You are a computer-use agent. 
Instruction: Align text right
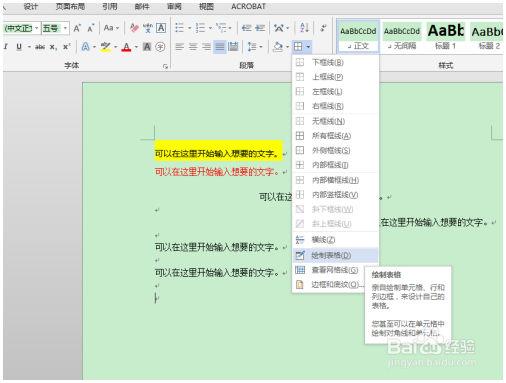pos(206,47)
